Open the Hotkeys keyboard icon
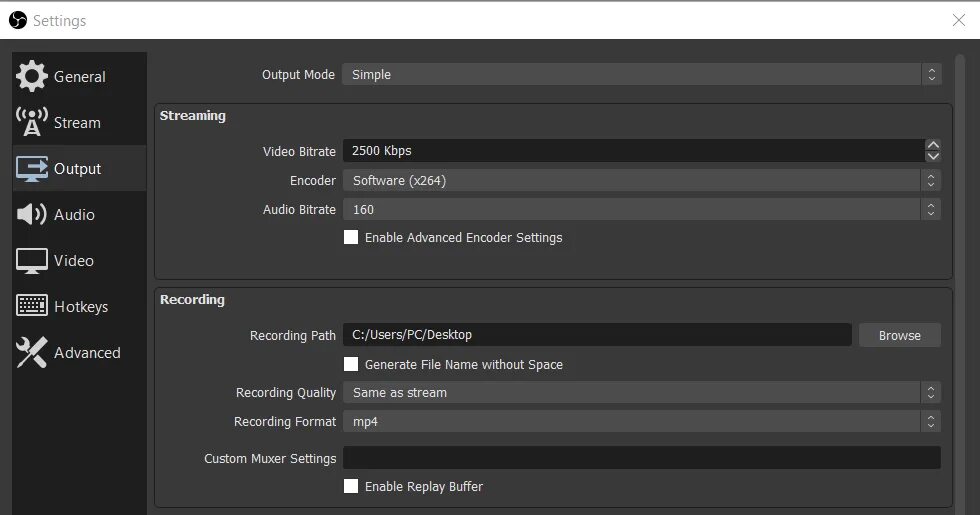Image resolution: width=980 pixels, height=515 pixels. [x=31, y=306]
